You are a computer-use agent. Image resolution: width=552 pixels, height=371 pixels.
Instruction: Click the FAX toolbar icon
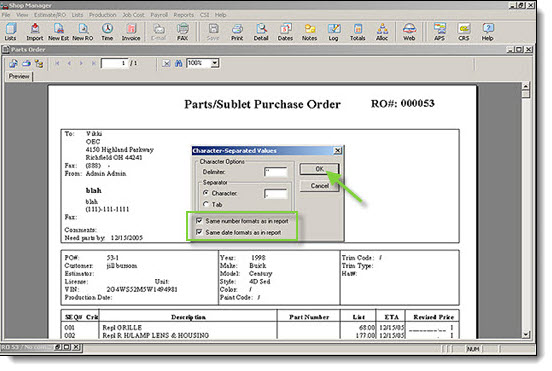182,32
